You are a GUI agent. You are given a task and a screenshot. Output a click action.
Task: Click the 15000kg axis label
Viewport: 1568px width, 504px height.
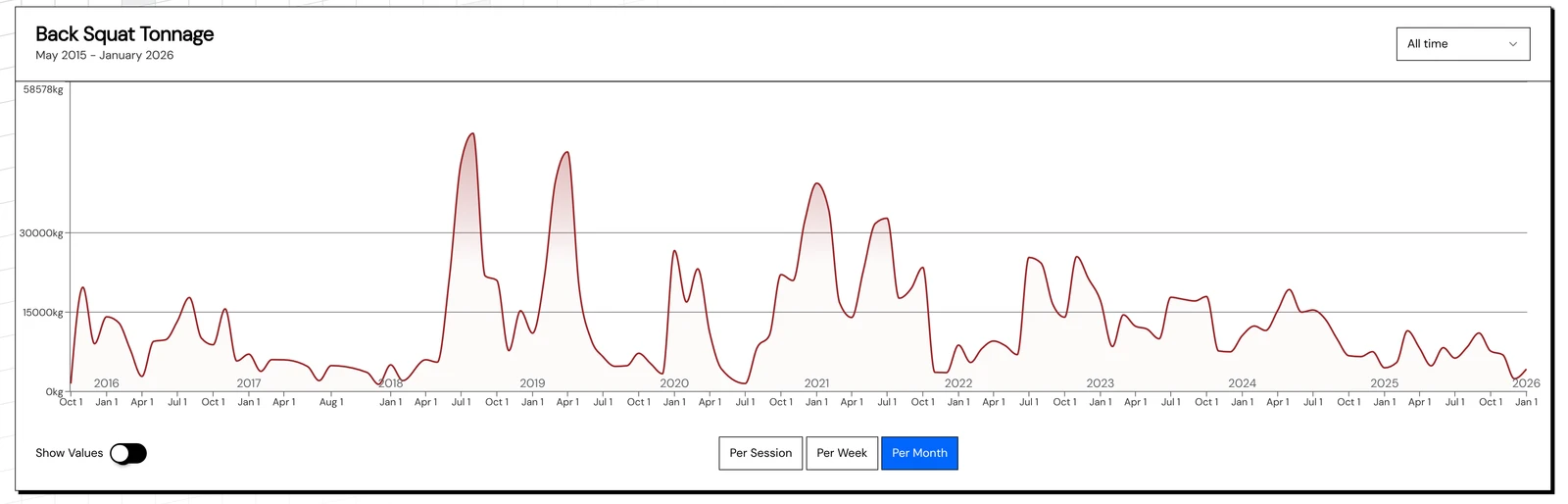tap(43, 313)
